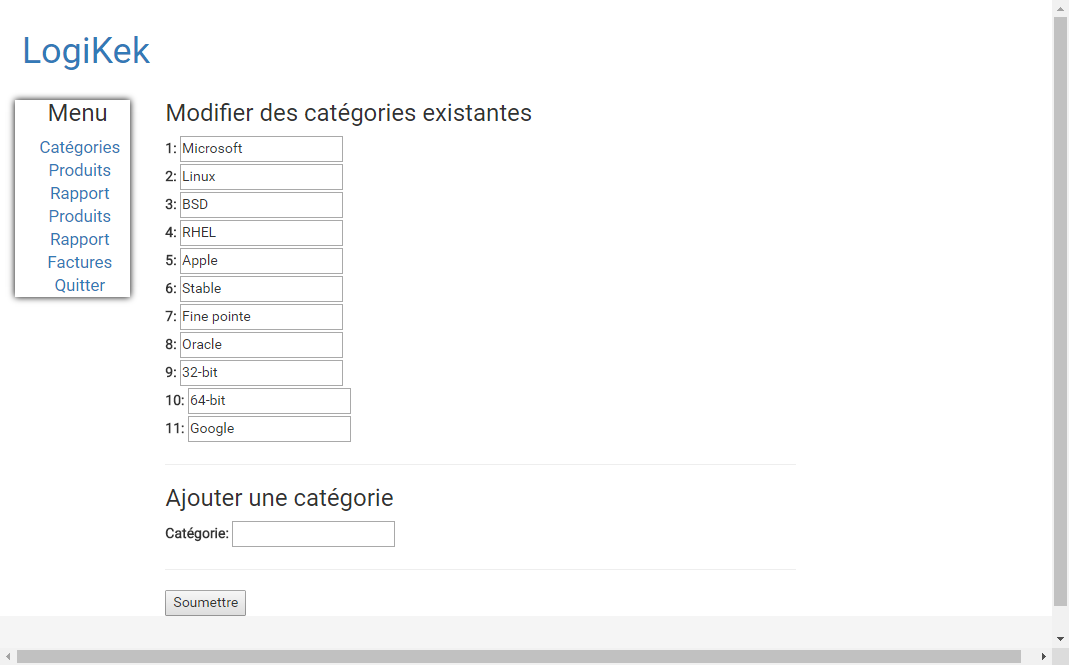This screenshot has width=1069, height=665.
Task: Edit the 64-bit category field
Action: [269, 400]
